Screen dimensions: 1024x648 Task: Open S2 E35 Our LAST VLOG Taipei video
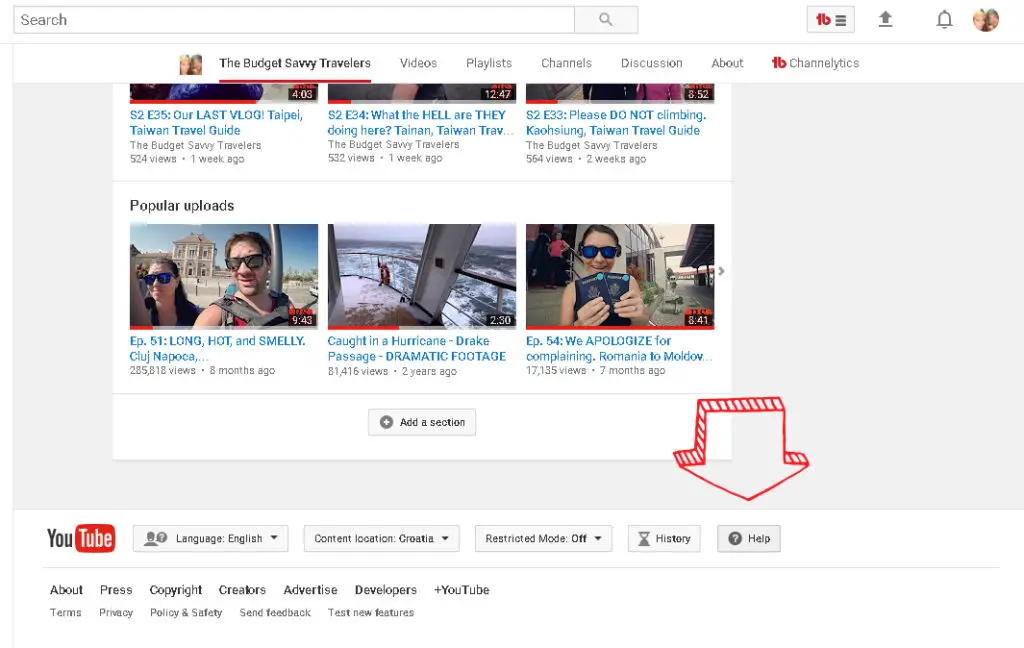point(216,122)
